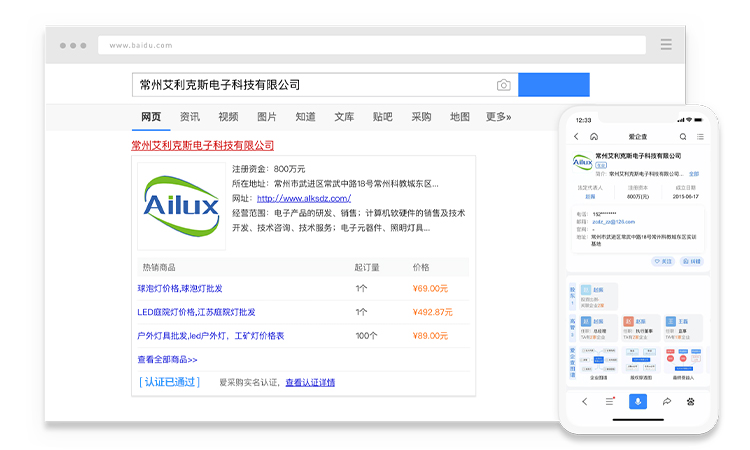Tap the 王磊 executive card
The height and width of the screenshot is (450, 750).
683,328
